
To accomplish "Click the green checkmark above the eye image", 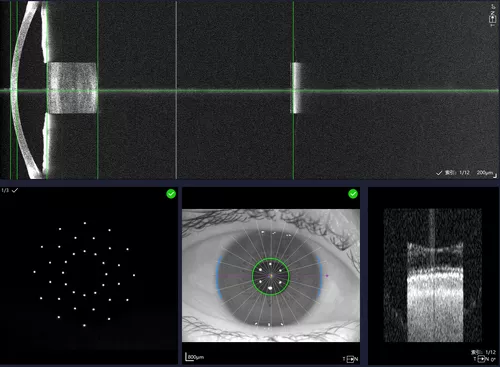I will coord(353,194).
